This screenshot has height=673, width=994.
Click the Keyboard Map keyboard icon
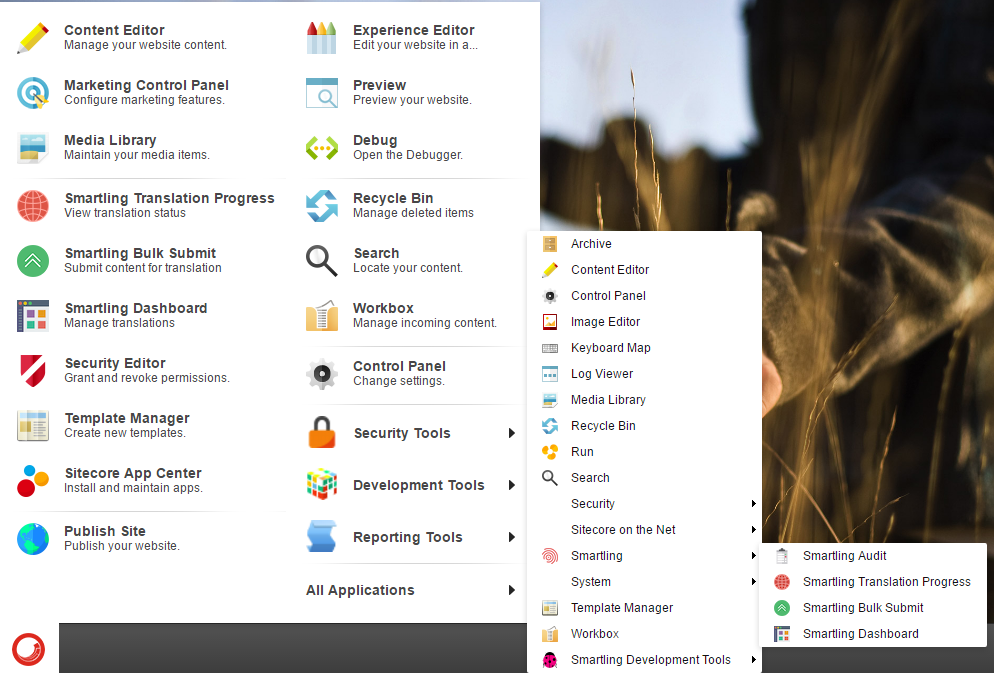pos(550,348)
